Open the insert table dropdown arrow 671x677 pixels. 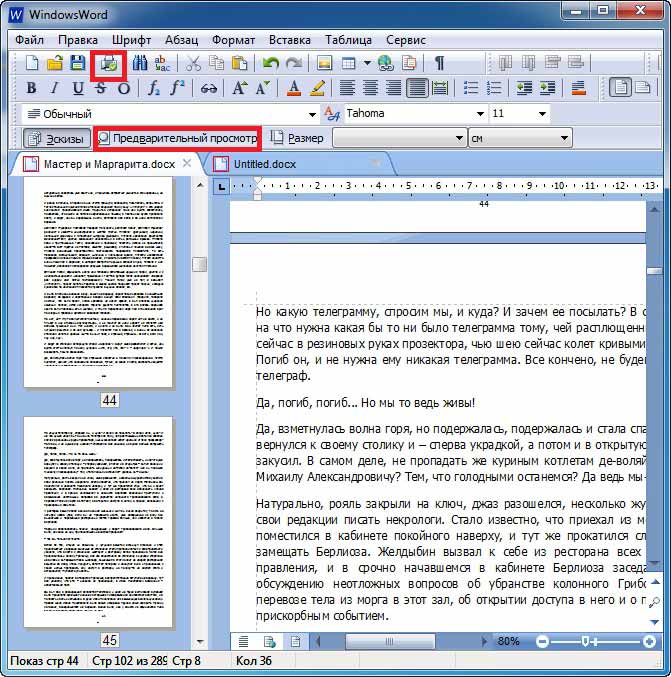[x=367, y=63]
